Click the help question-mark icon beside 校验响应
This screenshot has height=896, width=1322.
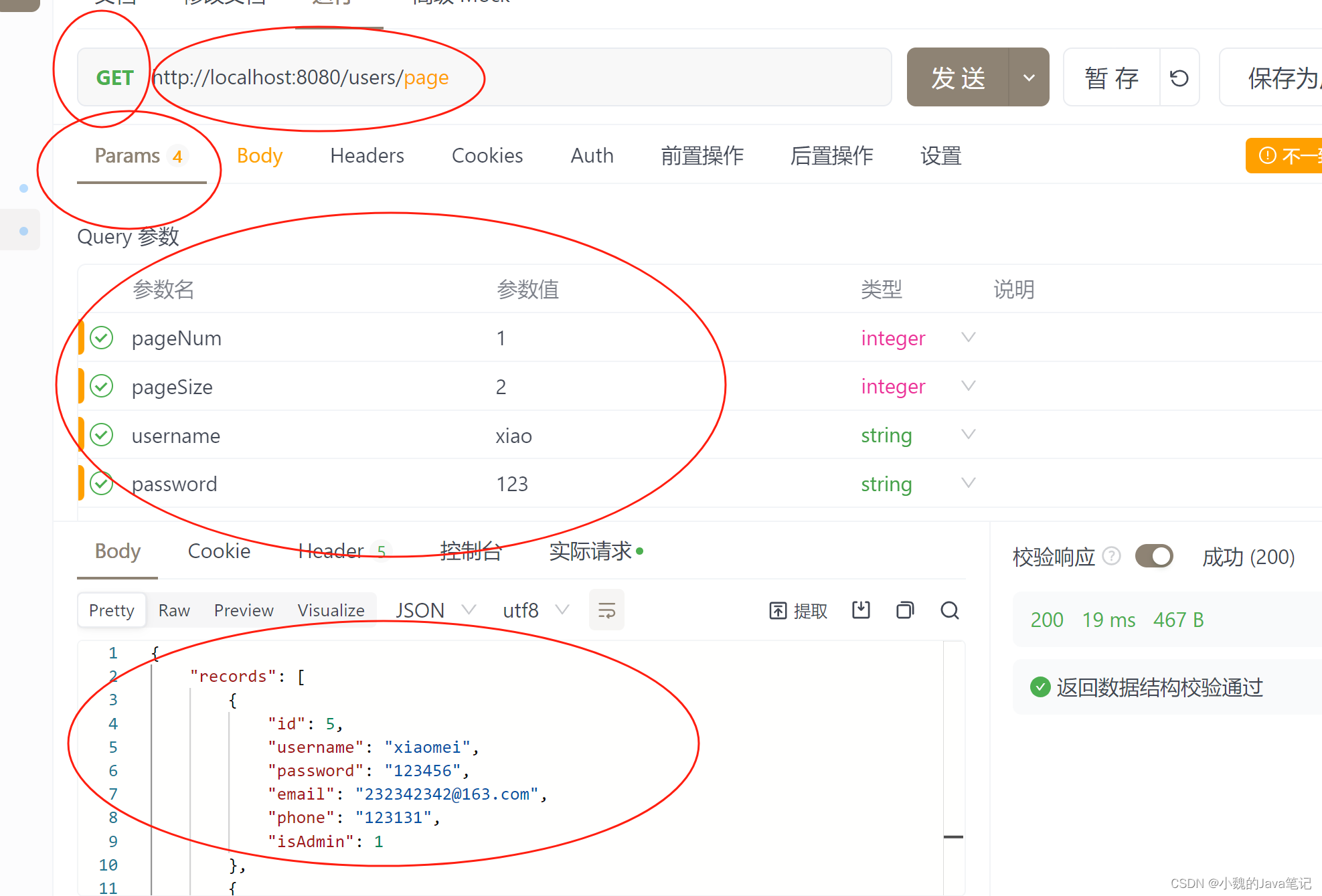(1112, 556)
